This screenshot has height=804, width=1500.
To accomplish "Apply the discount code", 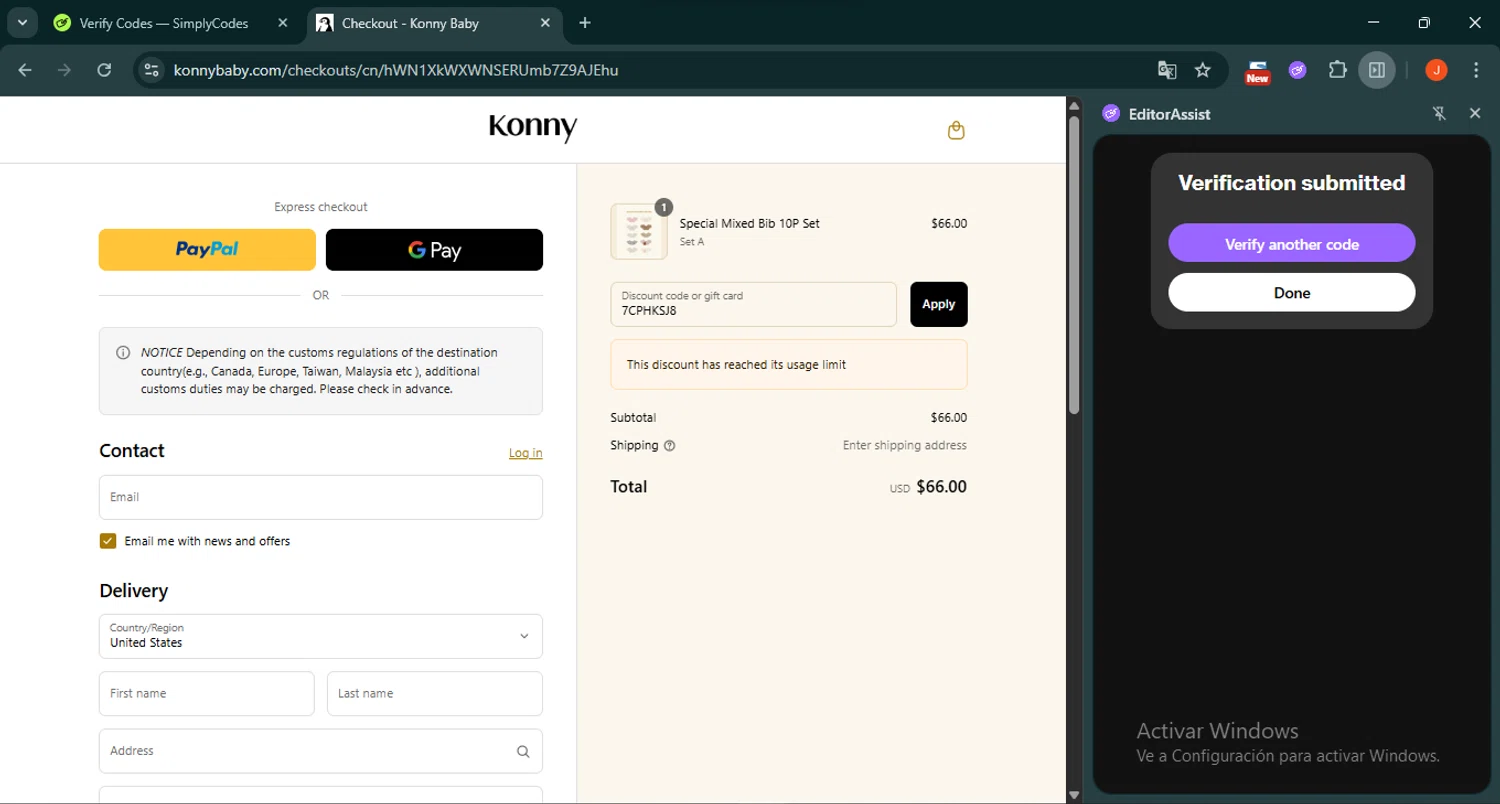I will click(939, 304).
